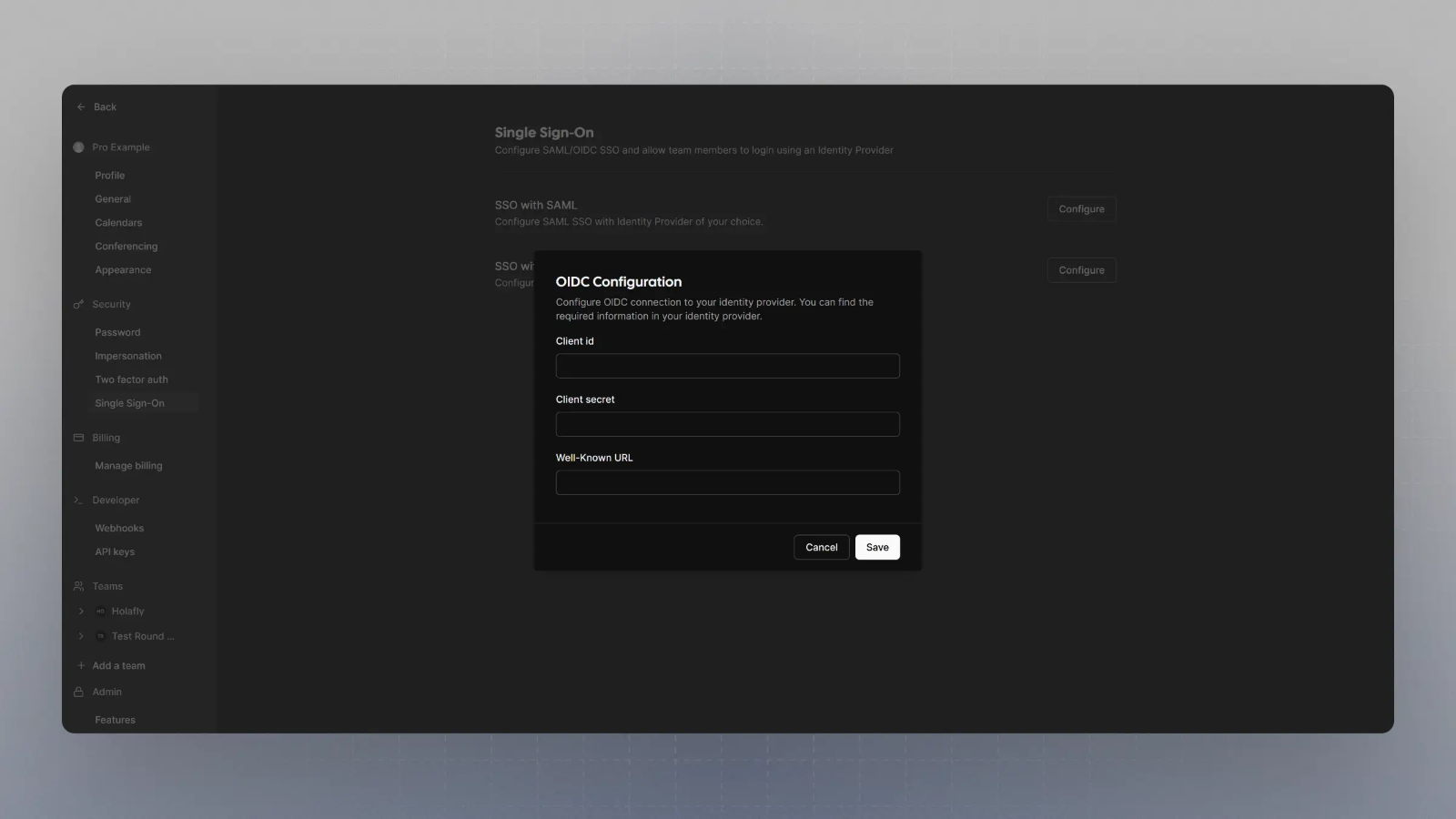Click the Developer terminal icon
1456x819 pixels.
(x=78, y=500)
